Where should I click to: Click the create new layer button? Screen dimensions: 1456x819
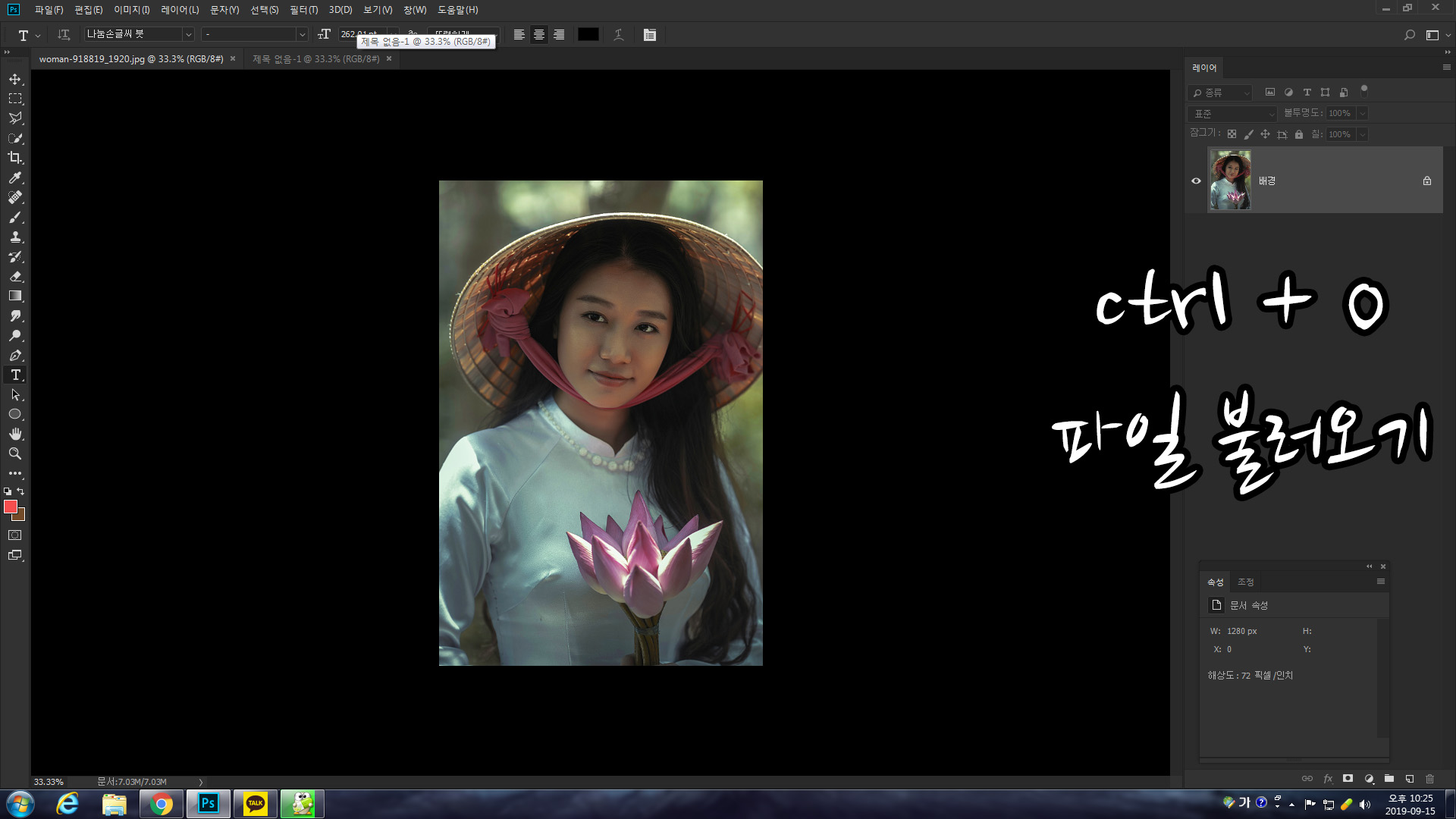pos(1410,779)
